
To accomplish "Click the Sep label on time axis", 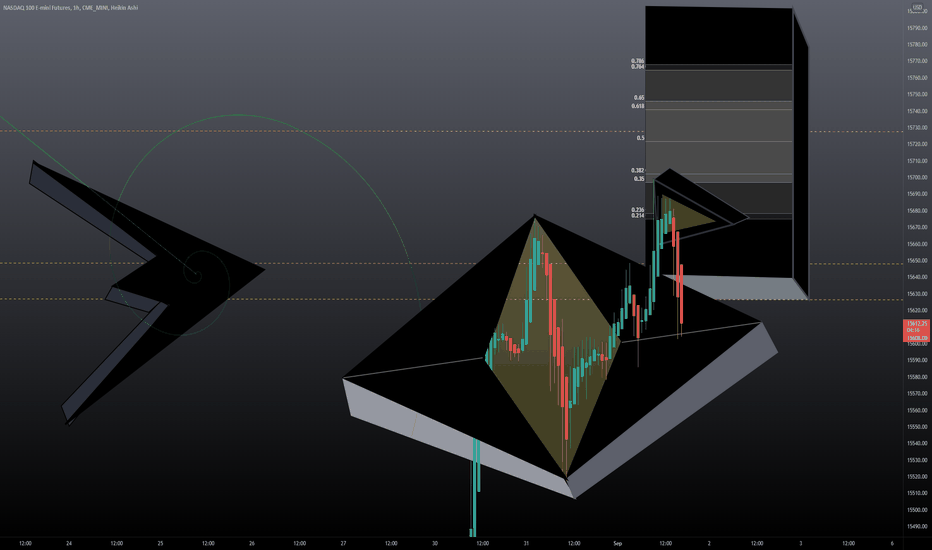I will (x=618, y=543).
